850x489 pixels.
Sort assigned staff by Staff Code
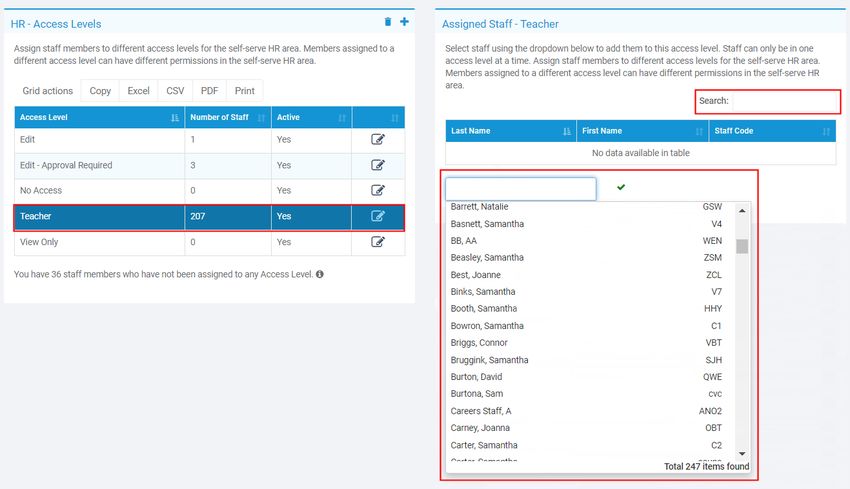[771, 131]
